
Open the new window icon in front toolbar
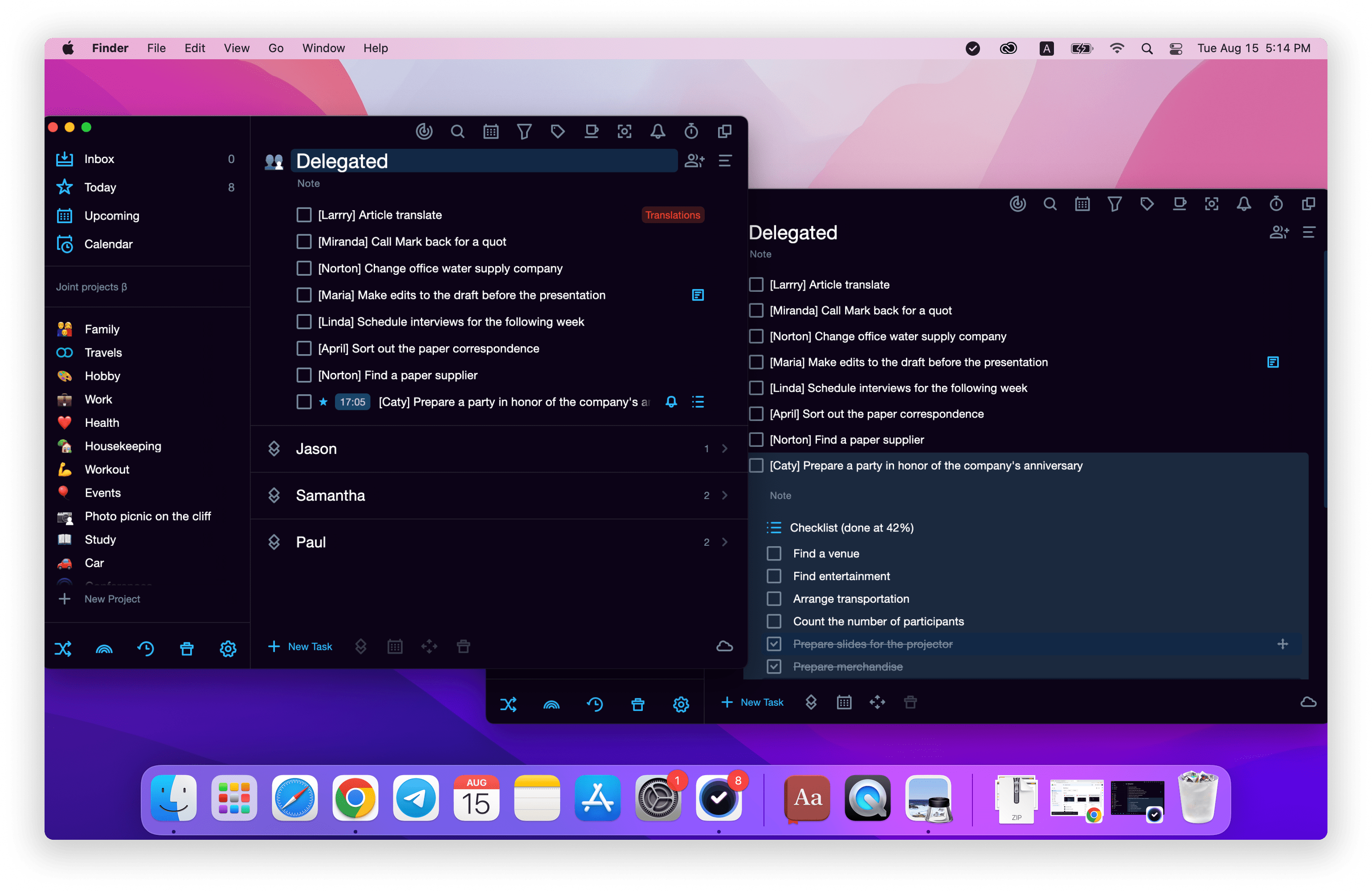tap(725, 131)
